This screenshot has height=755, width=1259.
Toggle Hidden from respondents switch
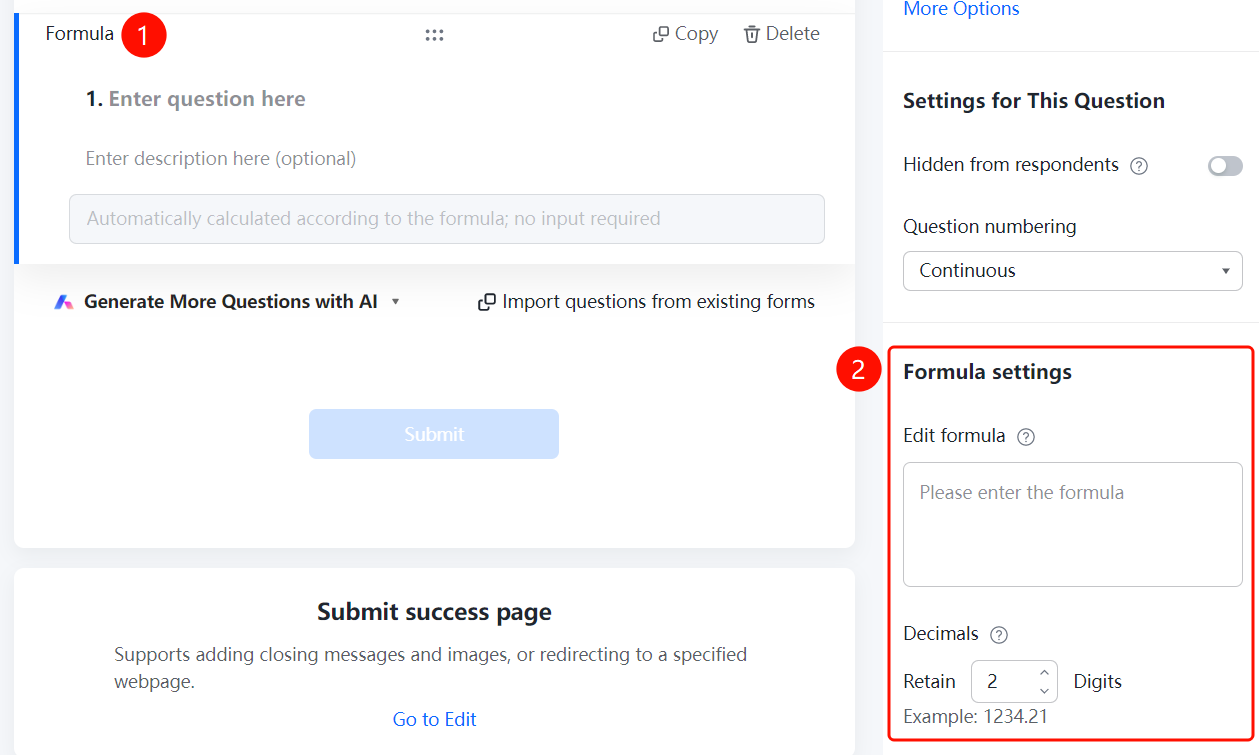coord(1225,166)
